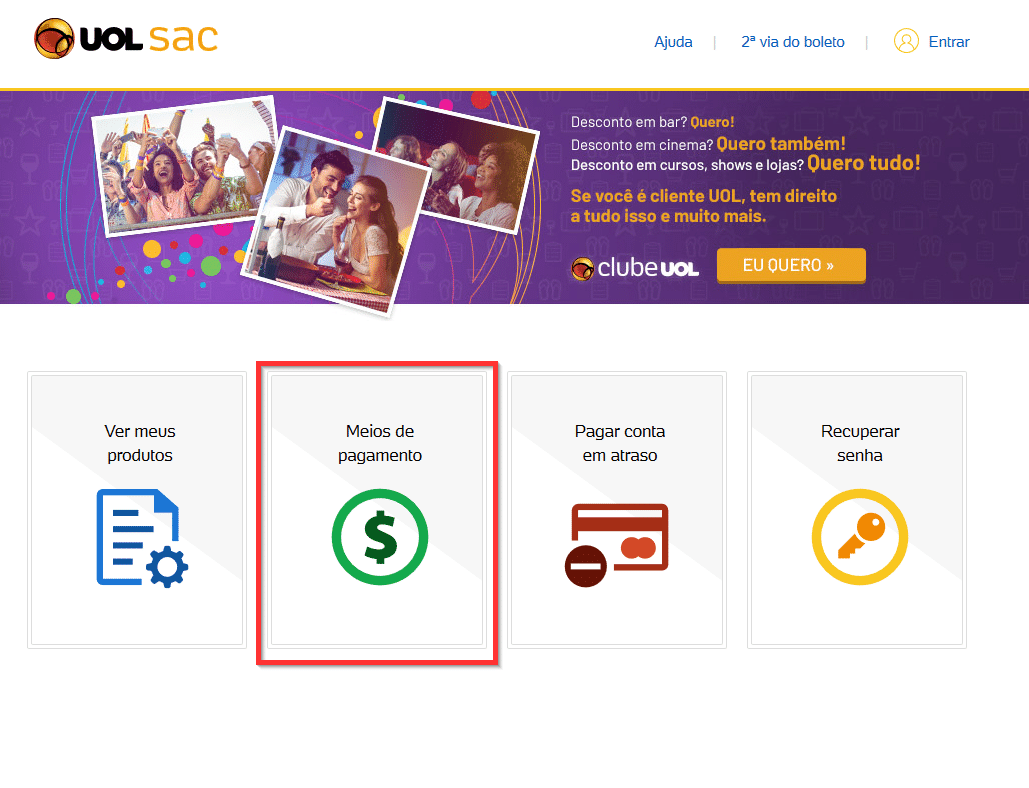Click the Clube UOL logo in banner
1029x788 pixels.
point(635,268)
